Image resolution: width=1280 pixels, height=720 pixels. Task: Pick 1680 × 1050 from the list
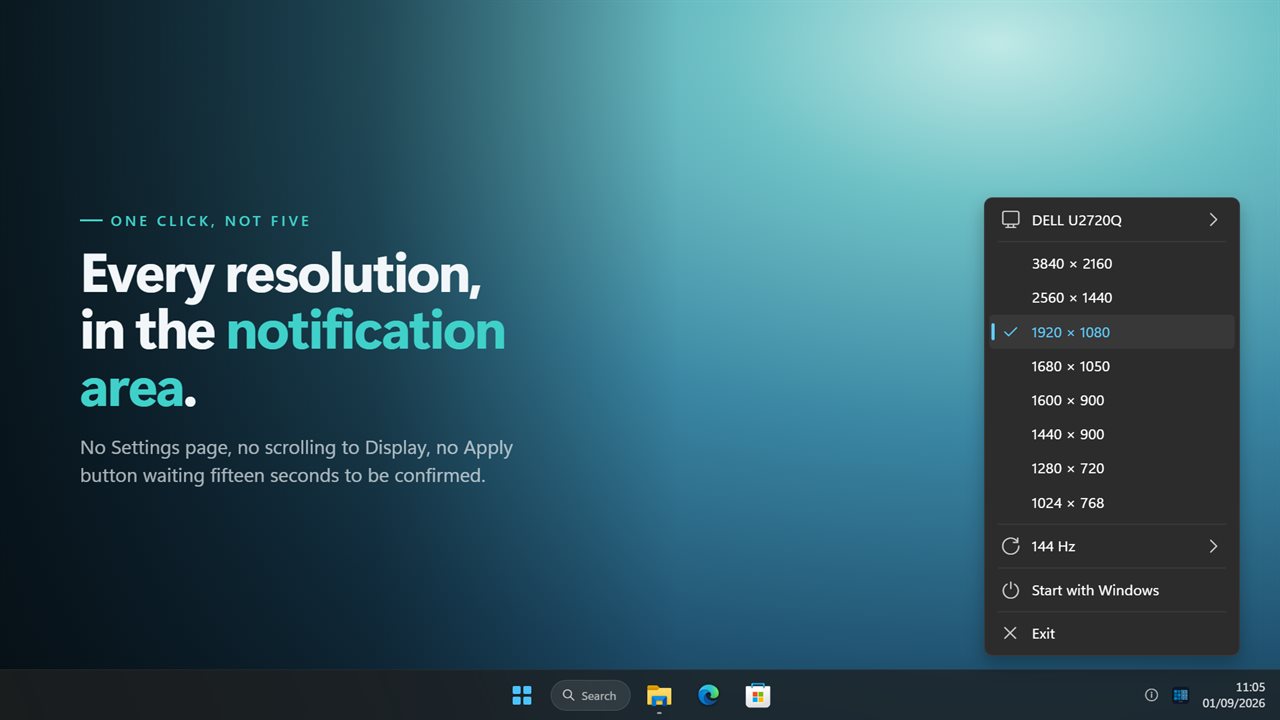(x=1111, y=366)
